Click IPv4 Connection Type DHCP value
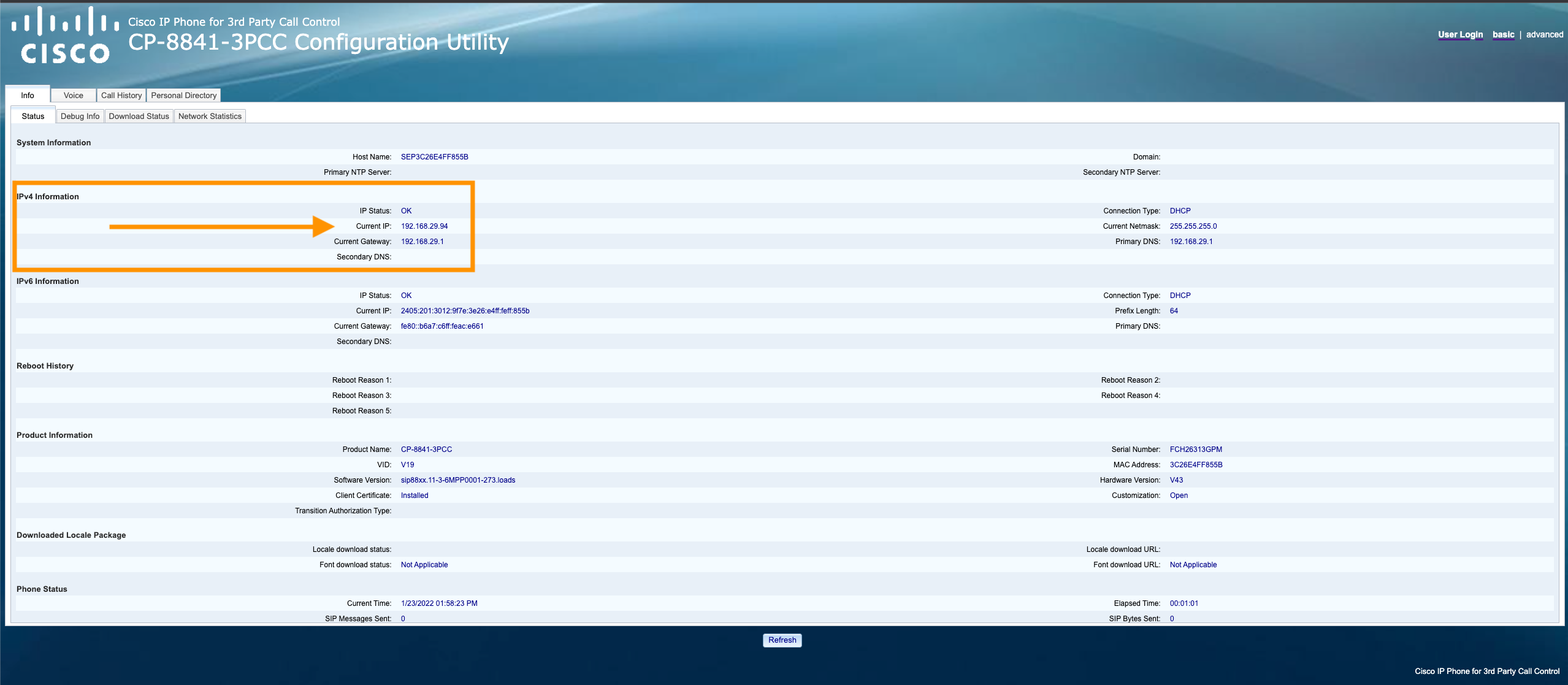The width and height of the screenshot is (1568, 685). pyautogui.click(x=1180, y=211)
